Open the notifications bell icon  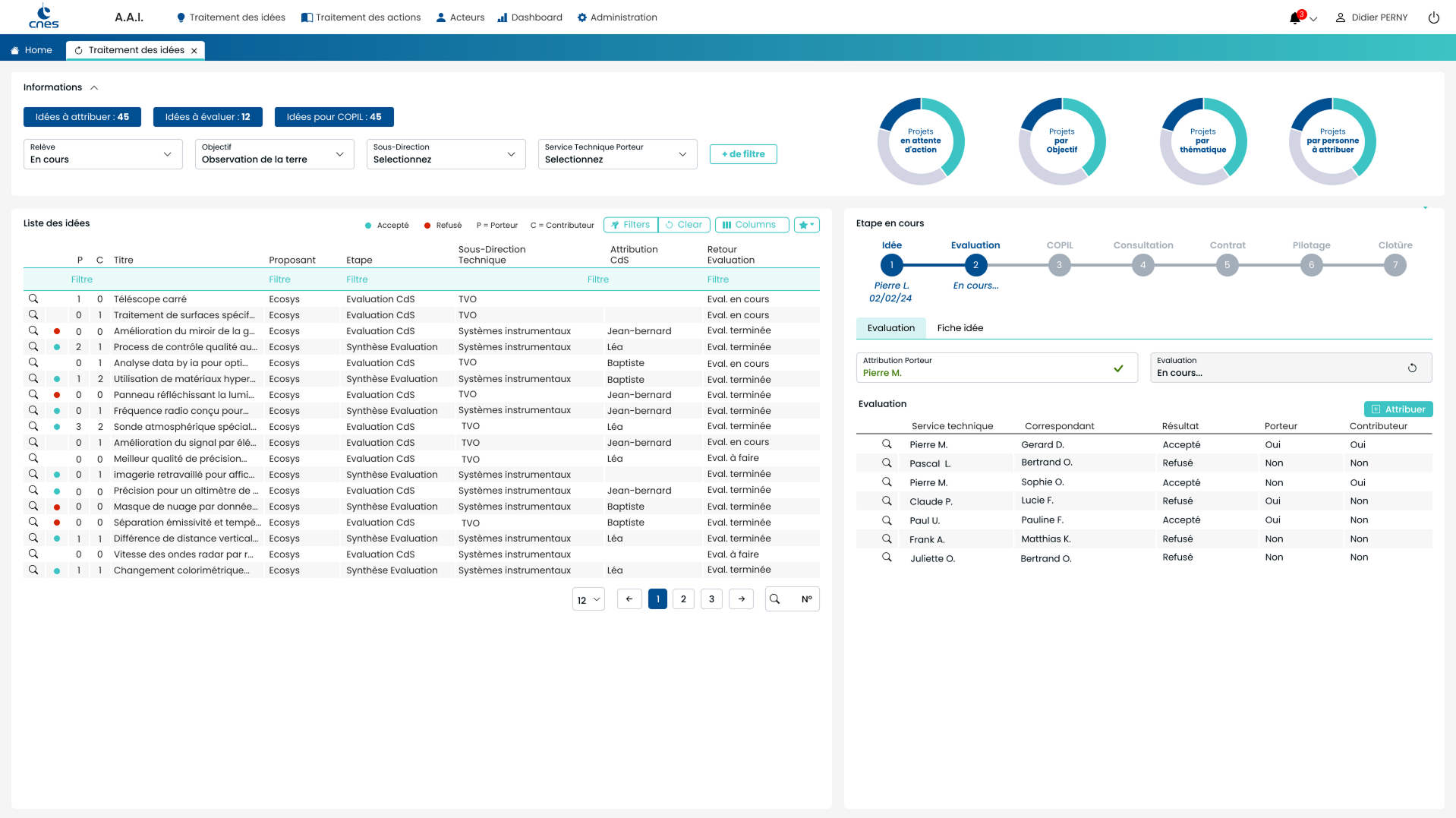[x=1295, y=17]
